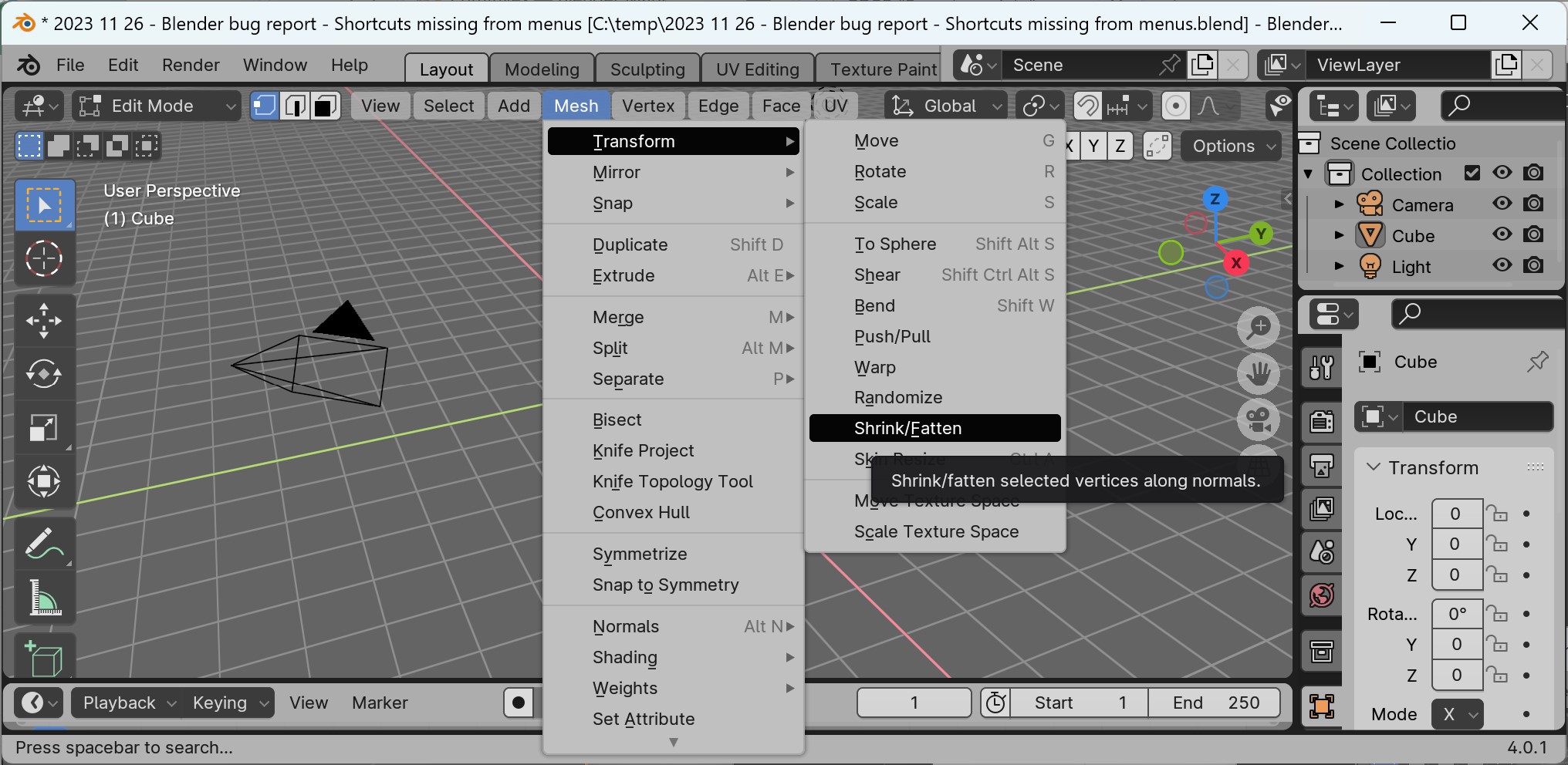The width and height of the screenshot is (1568, 765).
Task: Select the Move tool in the left toolbar
Action: coord(45,320)
